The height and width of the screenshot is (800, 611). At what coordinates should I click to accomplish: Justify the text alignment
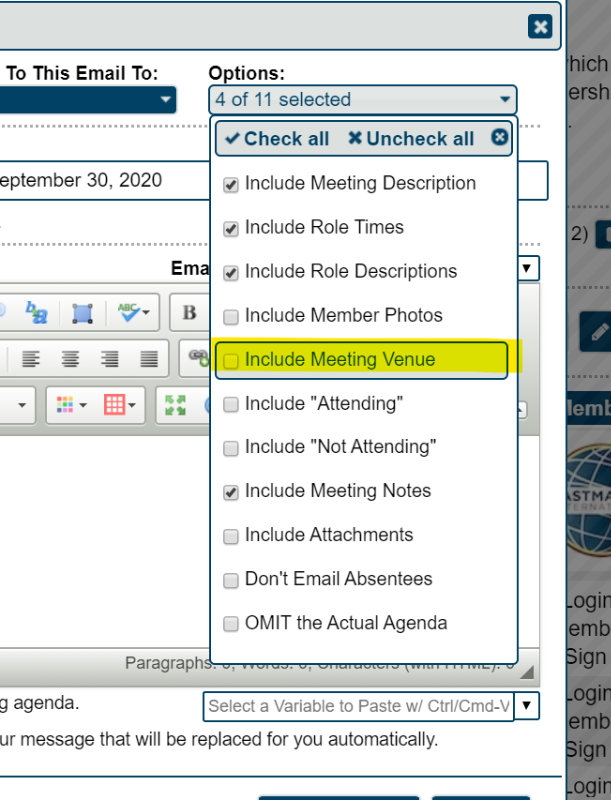click(x=149, y=359)
